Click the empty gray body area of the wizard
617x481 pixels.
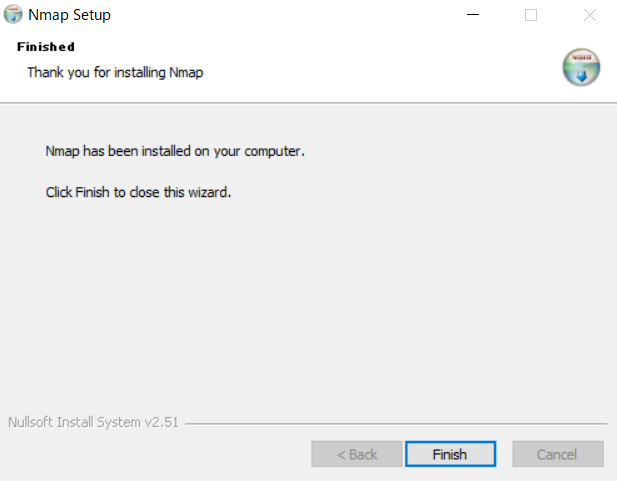coord(308,299)
